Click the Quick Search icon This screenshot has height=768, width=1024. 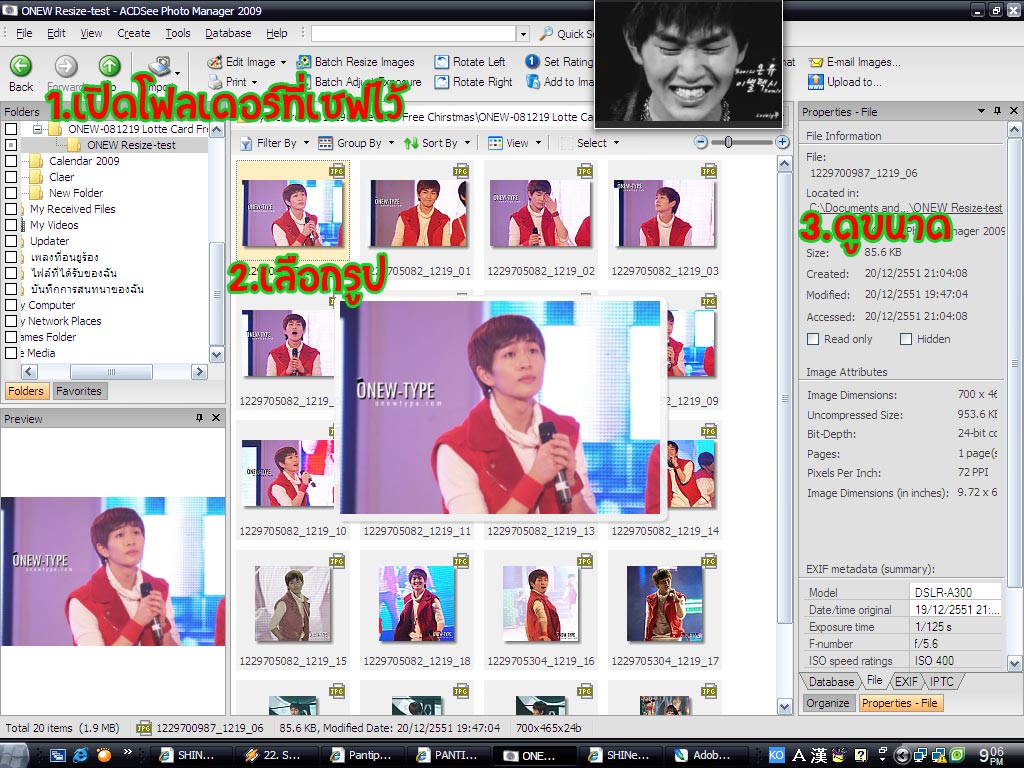tap(546, 33)
